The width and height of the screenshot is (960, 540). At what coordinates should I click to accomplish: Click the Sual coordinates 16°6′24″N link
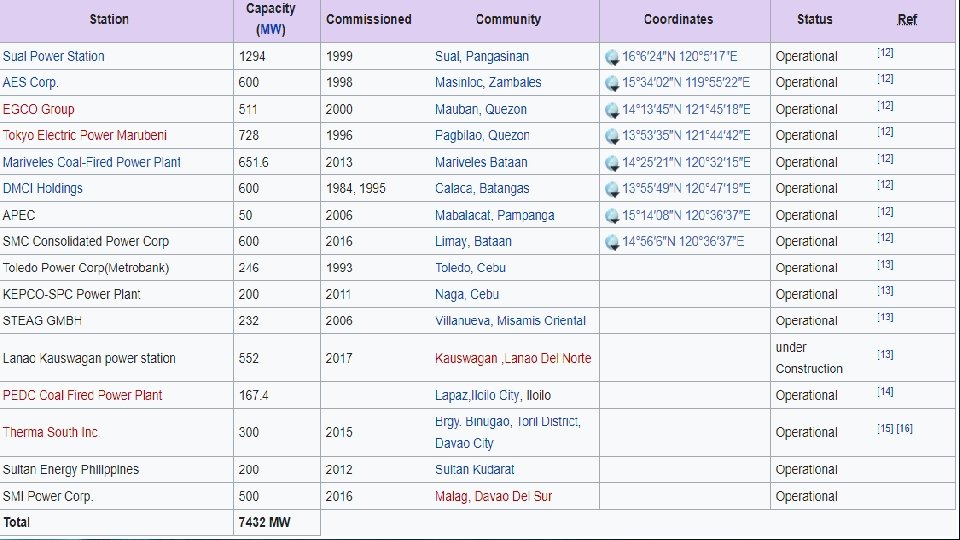[x=680, y=56]
